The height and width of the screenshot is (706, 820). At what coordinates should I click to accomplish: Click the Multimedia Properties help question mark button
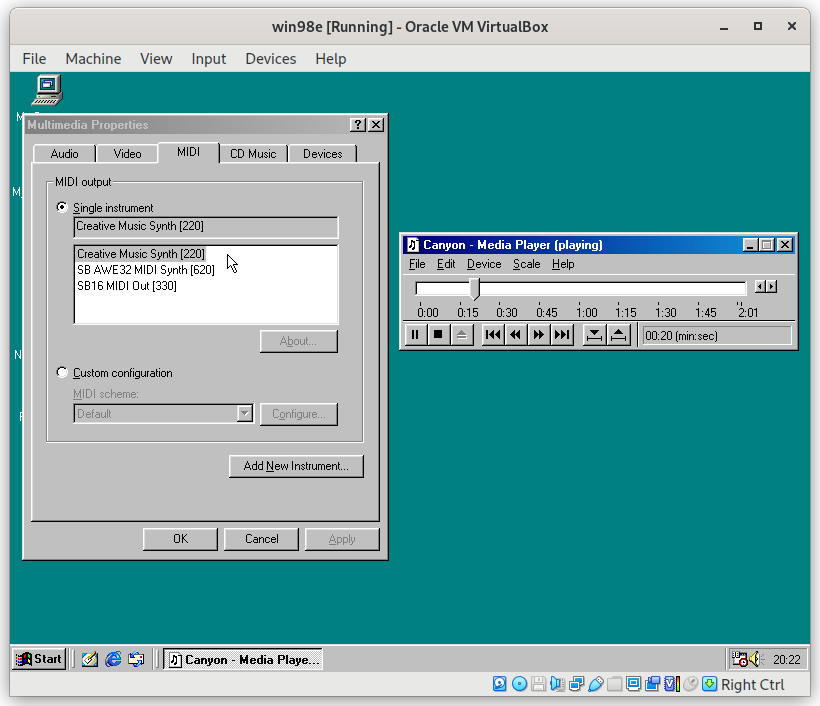coord(358,124)
